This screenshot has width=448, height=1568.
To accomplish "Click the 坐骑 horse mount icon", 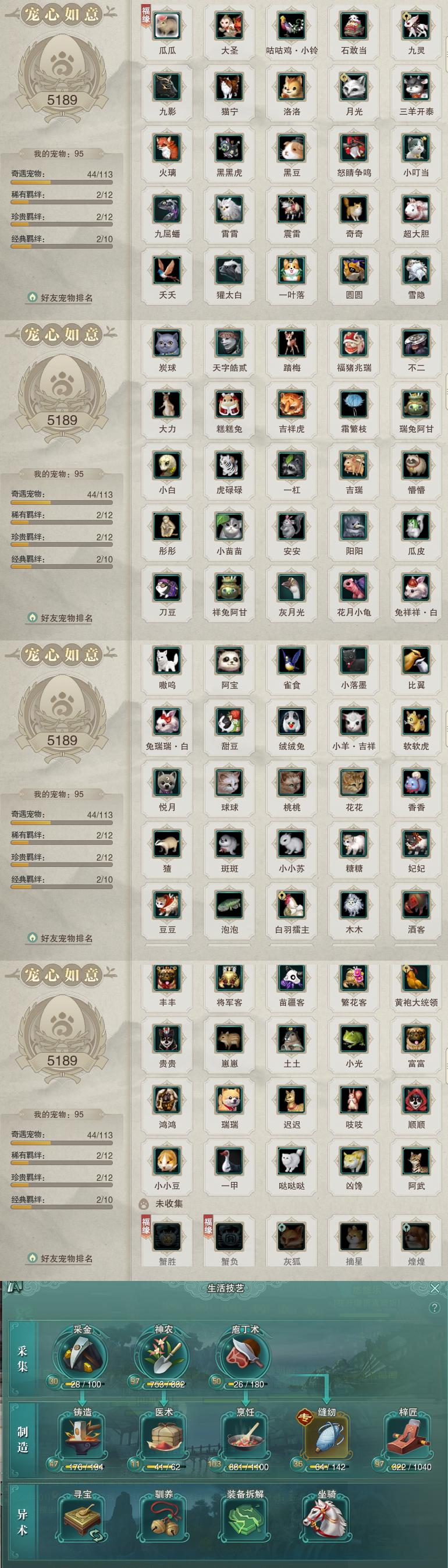I will pos(326,1519).
